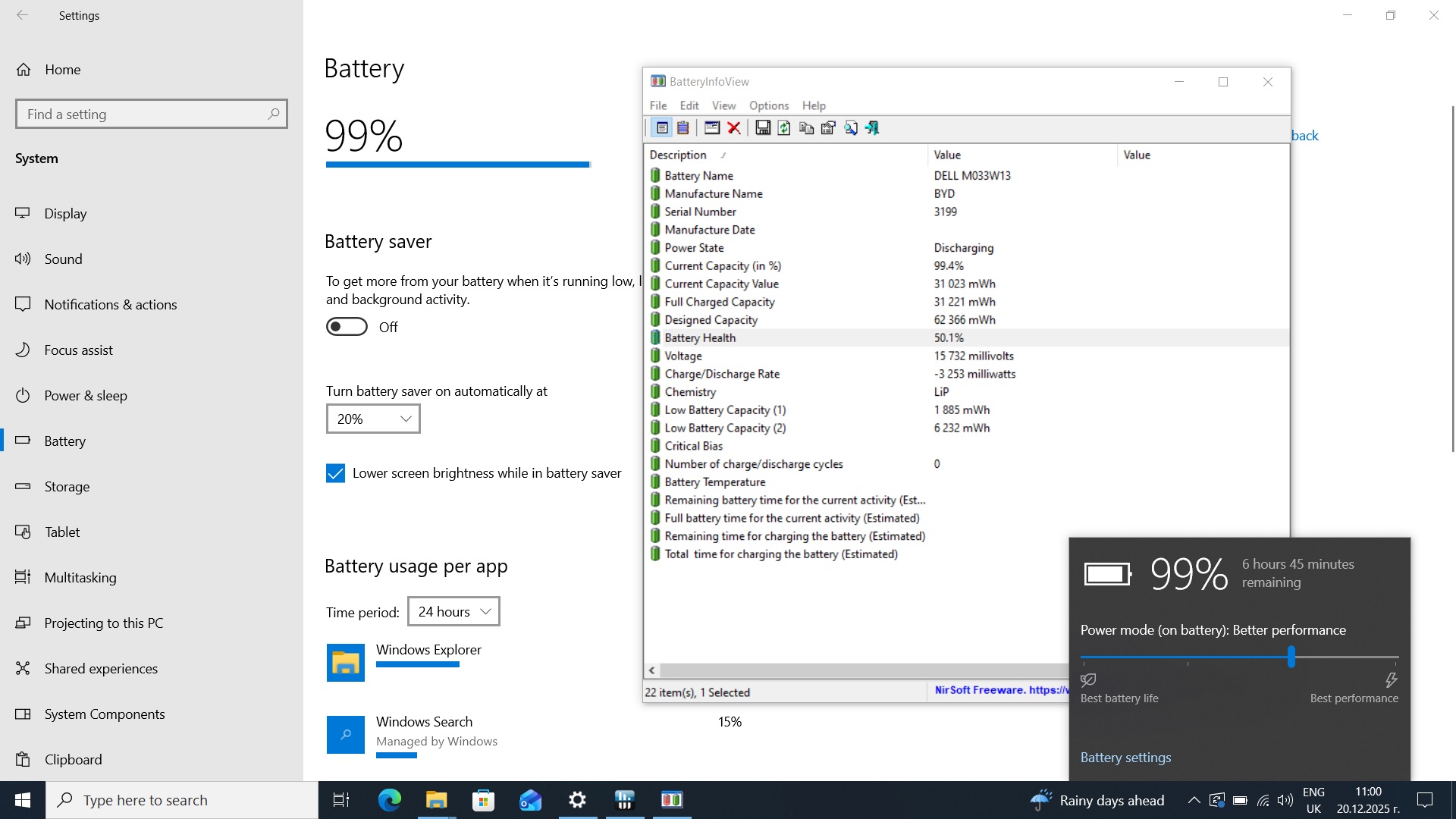
Task: Click the Find a setting search box
Action: coord(144,114)
